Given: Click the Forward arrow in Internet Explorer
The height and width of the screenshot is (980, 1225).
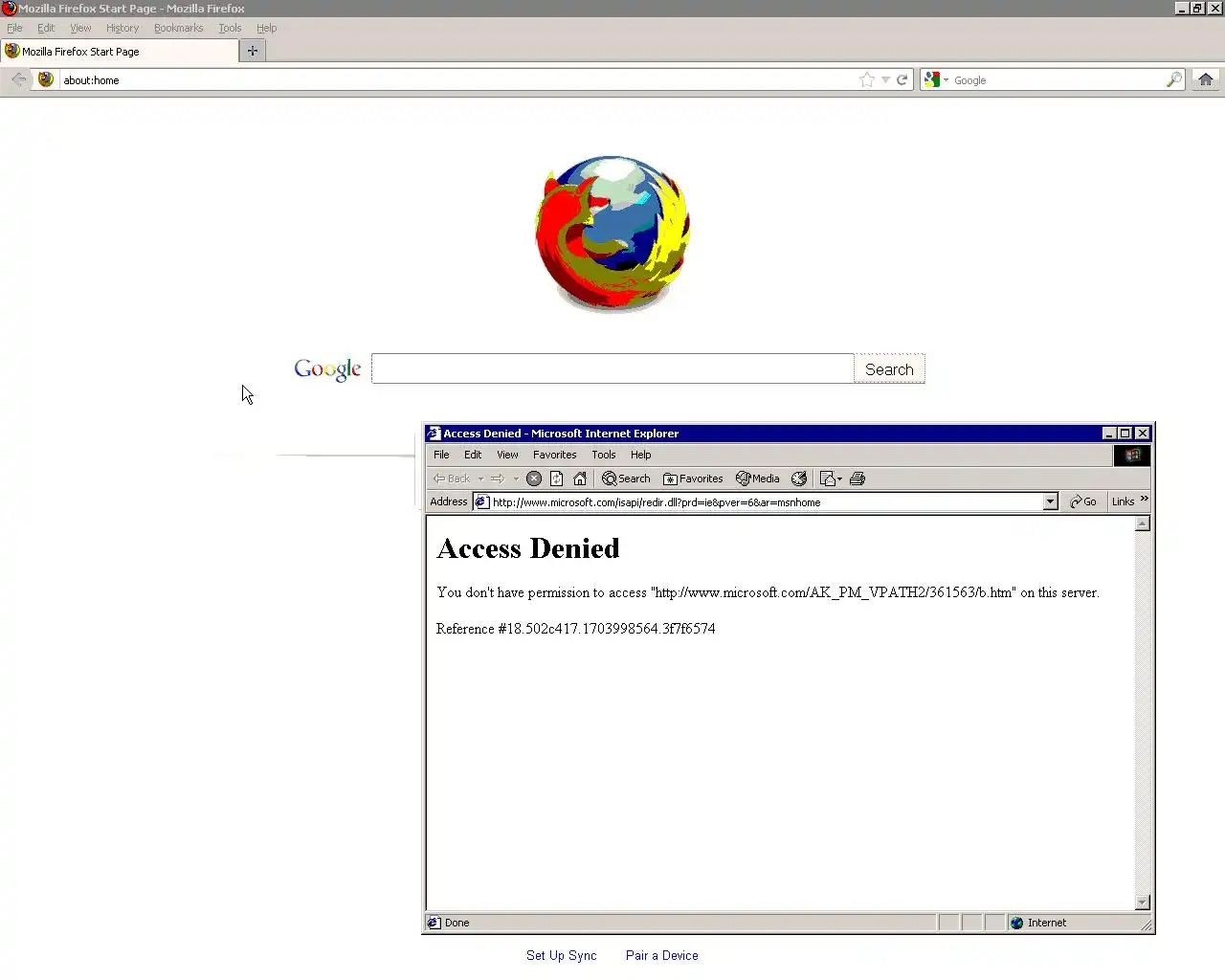Looking at the screenshot, I should point(498,479).
